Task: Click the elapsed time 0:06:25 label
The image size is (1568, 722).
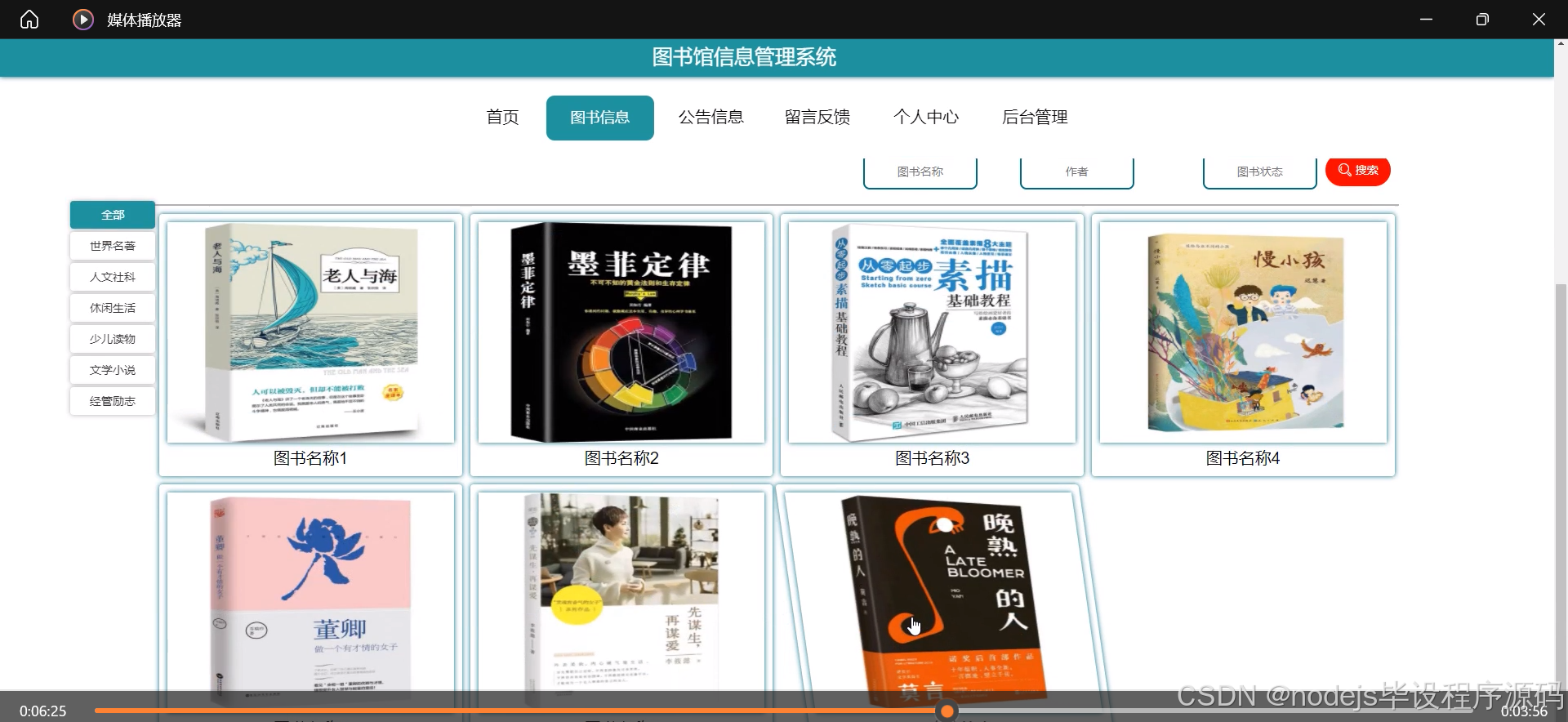Action: point(42,711)
